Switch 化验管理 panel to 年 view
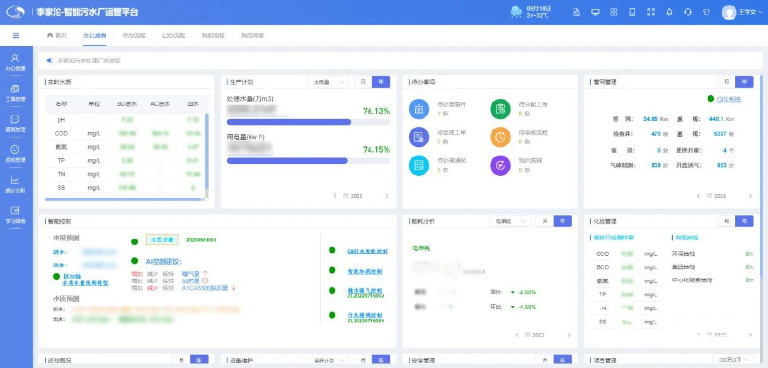This screenshot has width=768, height=368. 744,221
